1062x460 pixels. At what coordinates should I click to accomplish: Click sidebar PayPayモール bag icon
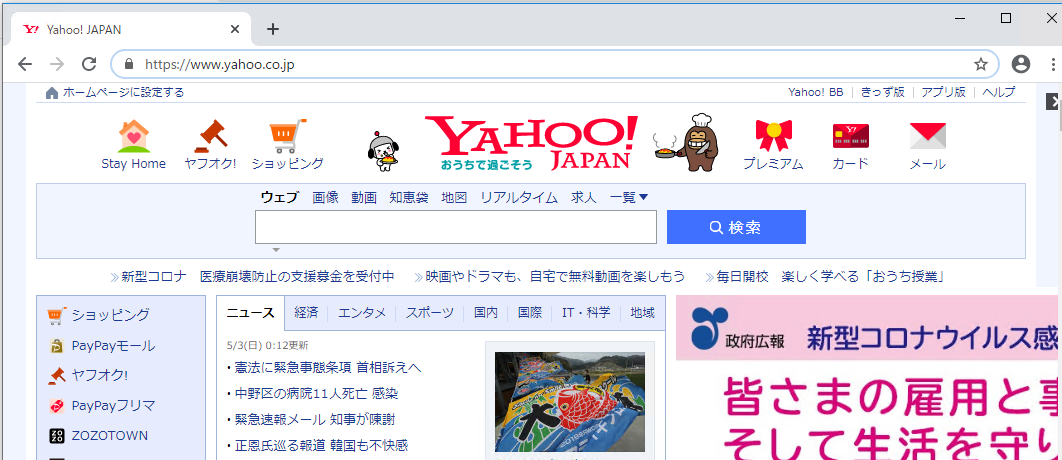(57, 346)
